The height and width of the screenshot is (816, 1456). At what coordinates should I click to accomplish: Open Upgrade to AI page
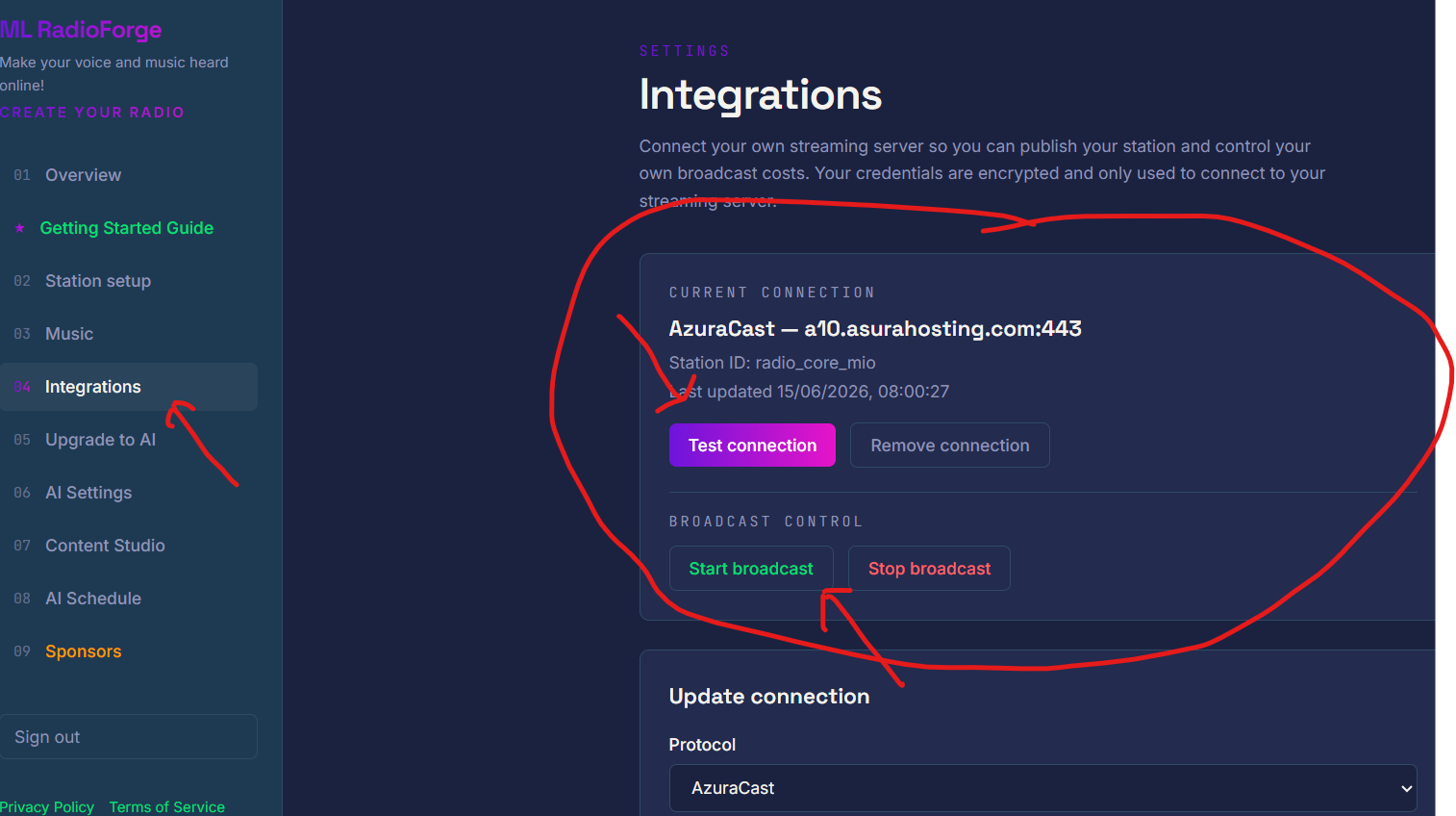pyautogui.click(x=129, y=440)
